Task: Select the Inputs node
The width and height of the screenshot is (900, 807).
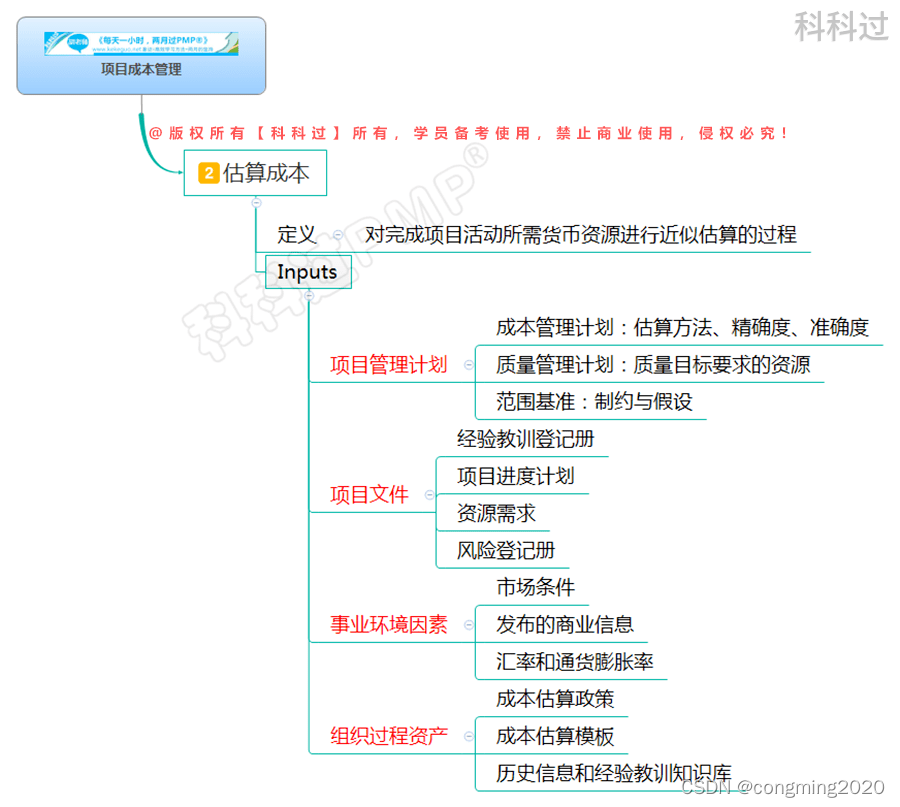Action: (x=307, y=271)
